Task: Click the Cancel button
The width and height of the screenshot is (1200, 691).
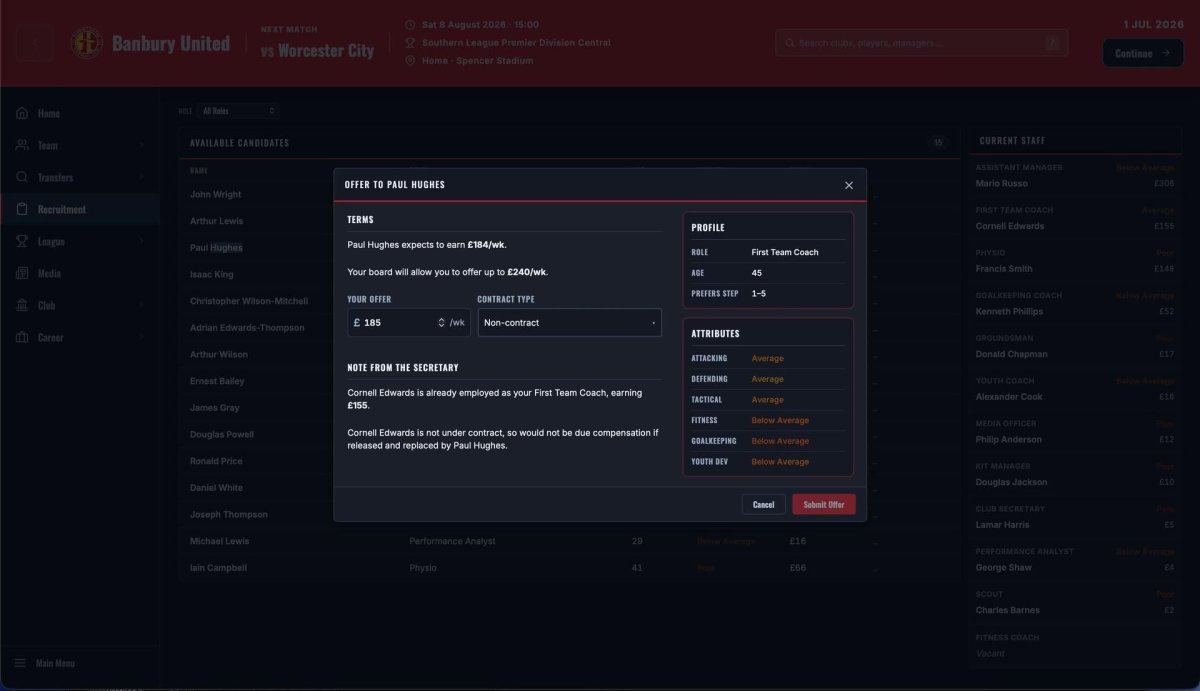Action: coord(763,504)
